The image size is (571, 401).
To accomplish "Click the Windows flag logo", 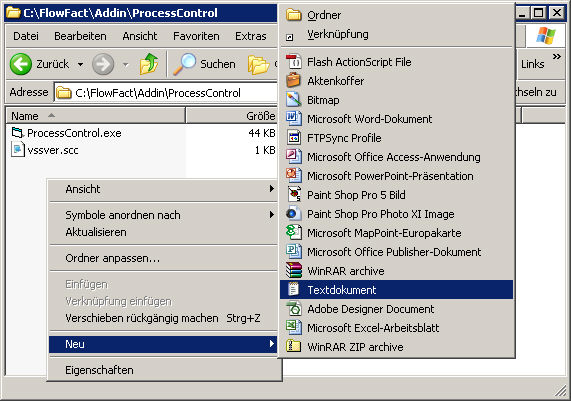I will click(x=546, y=36).
